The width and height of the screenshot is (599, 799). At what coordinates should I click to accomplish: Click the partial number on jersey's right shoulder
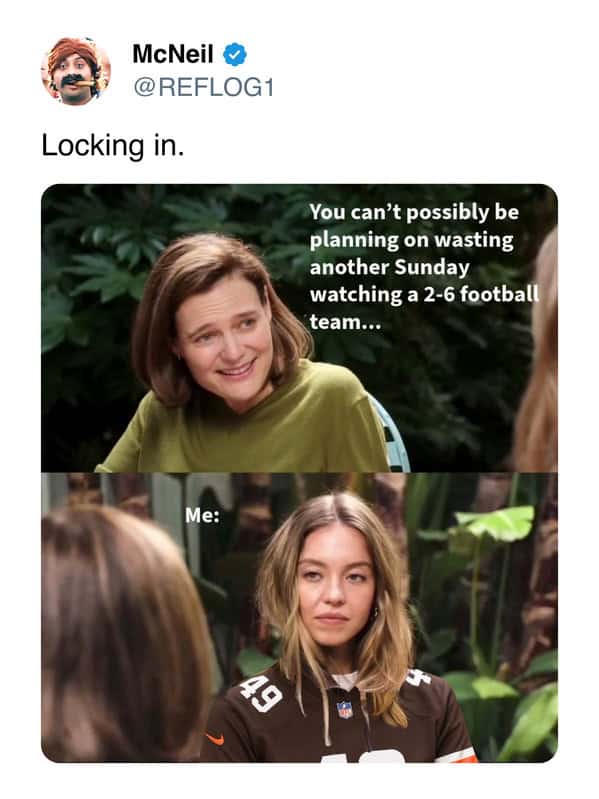pos(418,677)
